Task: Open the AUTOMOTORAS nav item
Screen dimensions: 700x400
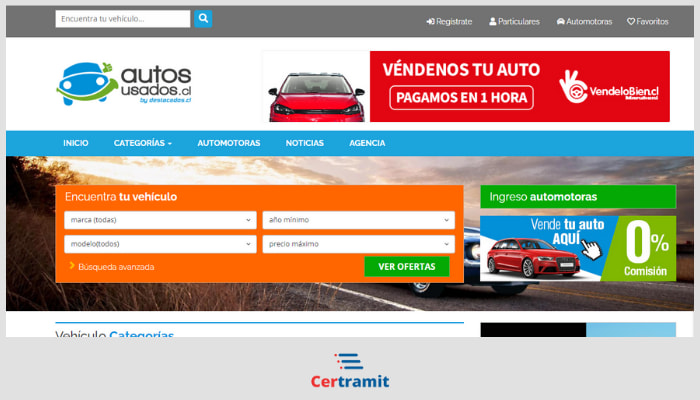Action: pos(229,143)
